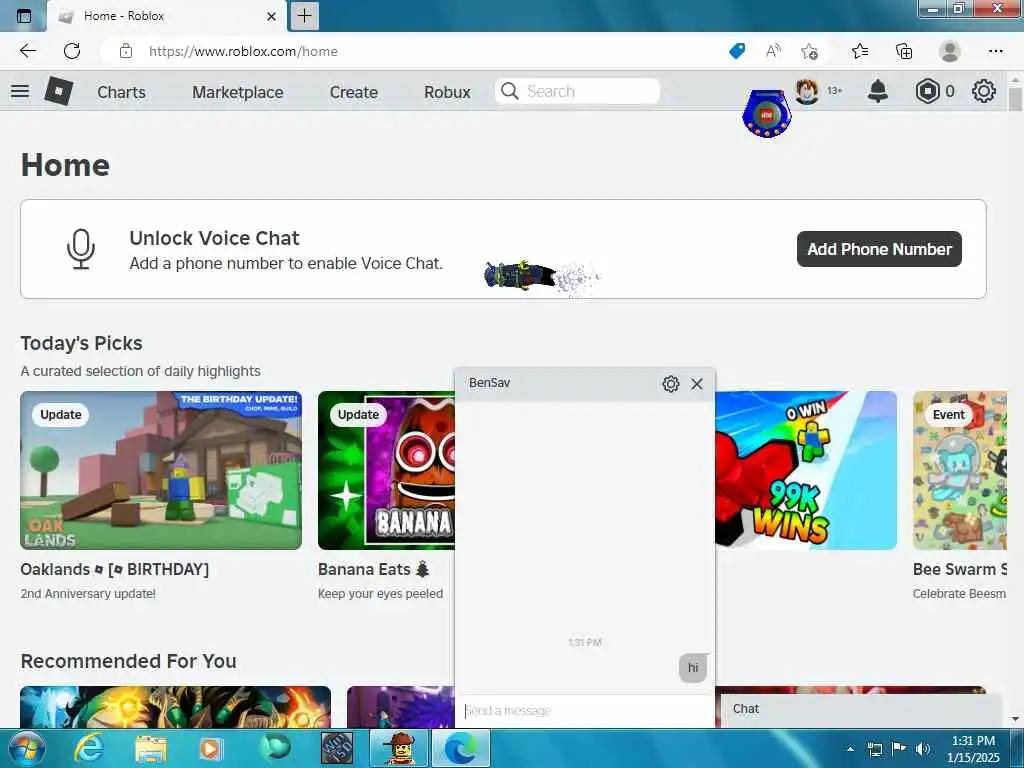Open Windows Media Player in taskbar
Screen dimensions: 1024x768
[x=210, y=748]
